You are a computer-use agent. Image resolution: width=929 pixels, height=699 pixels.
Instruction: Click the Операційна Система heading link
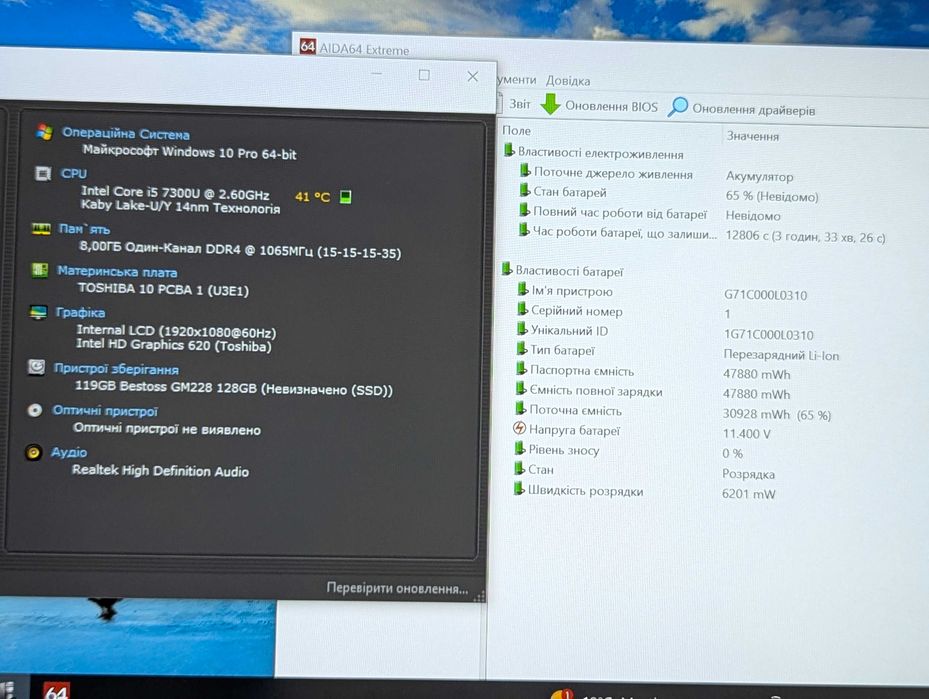tap(126, 134)
